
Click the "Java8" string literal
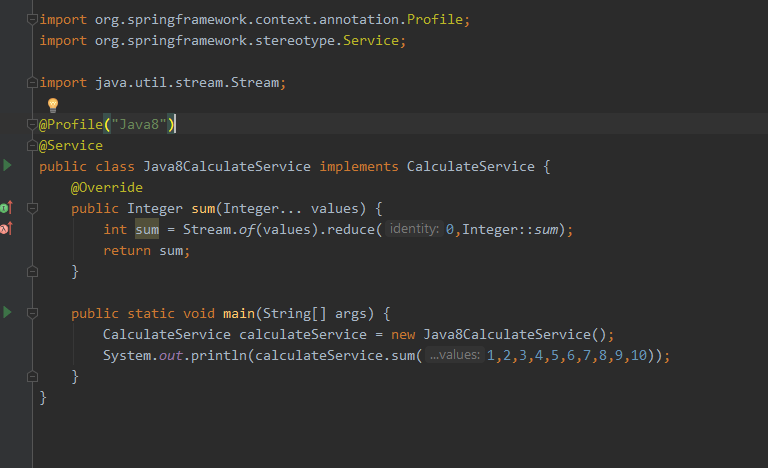tap(139, 124)
